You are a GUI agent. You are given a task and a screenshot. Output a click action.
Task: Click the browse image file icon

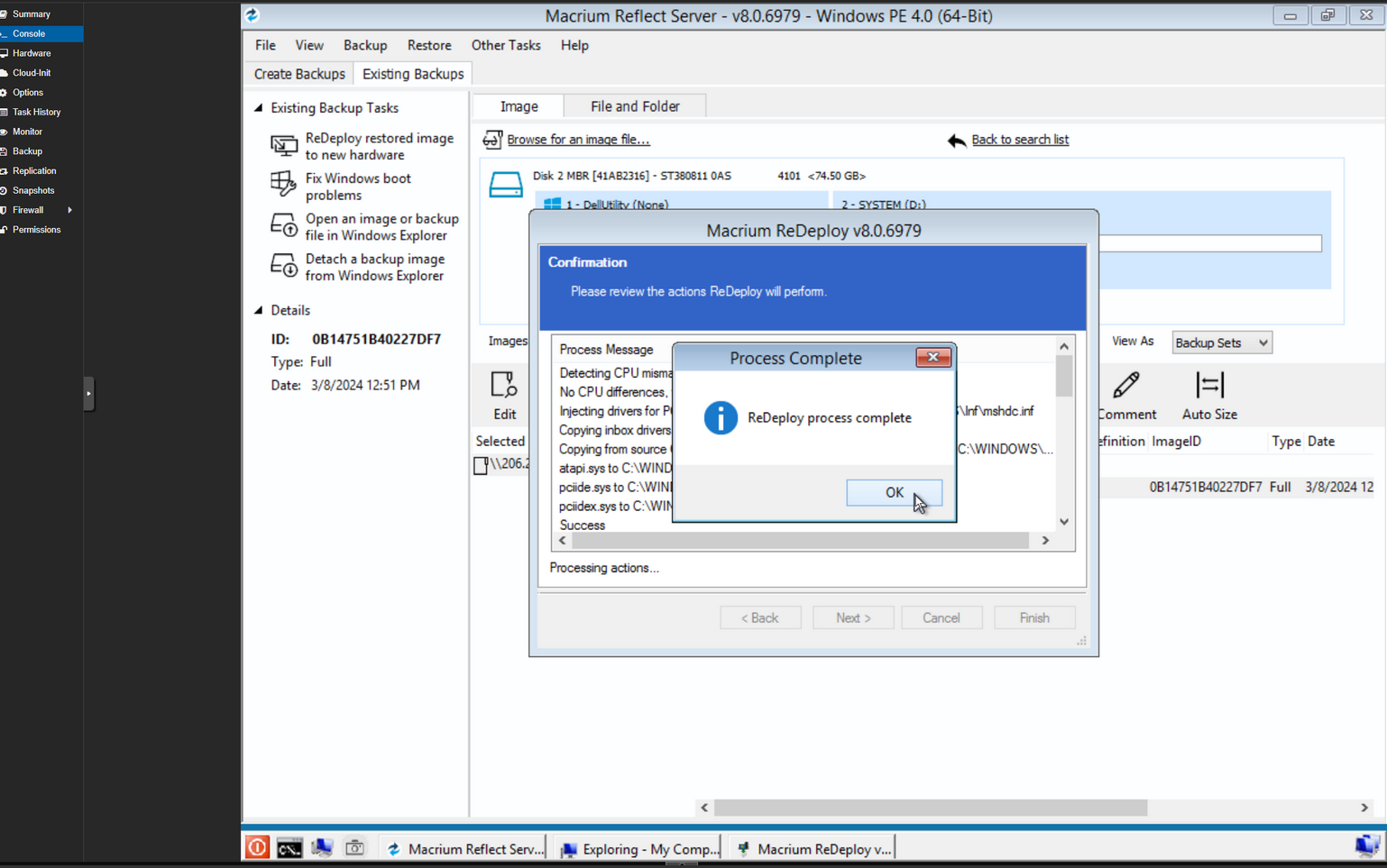(492, 140)
